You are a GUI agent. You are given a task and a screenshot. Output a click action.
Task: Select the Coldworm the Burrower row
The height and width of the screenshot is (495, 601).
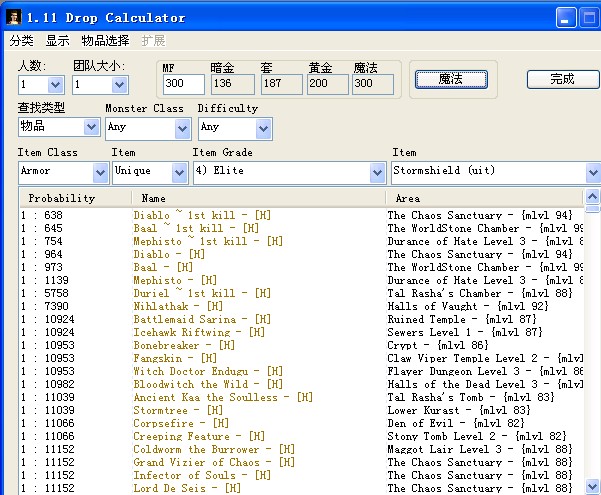coord(301,450)
